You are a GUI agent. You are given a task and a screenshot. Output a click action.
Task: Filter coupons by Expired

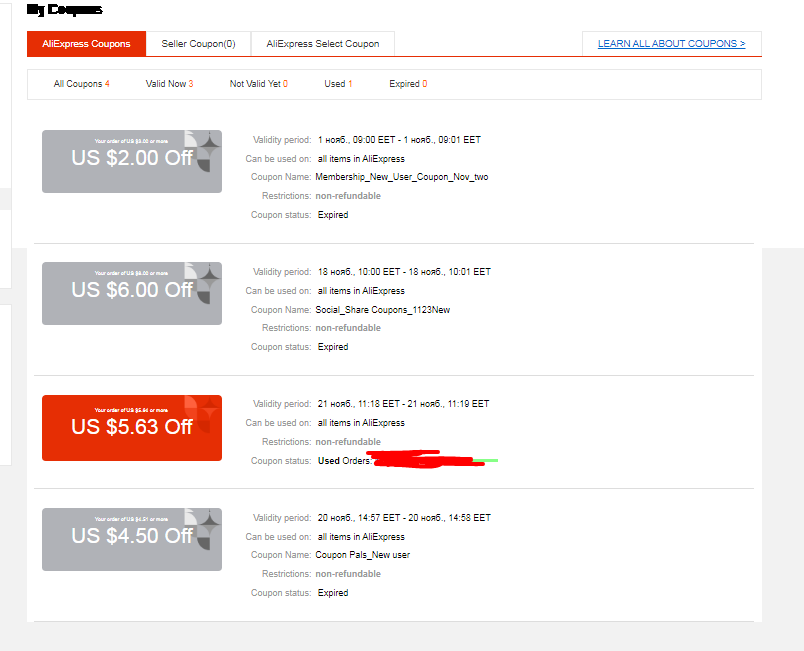(x=408, y=84)
